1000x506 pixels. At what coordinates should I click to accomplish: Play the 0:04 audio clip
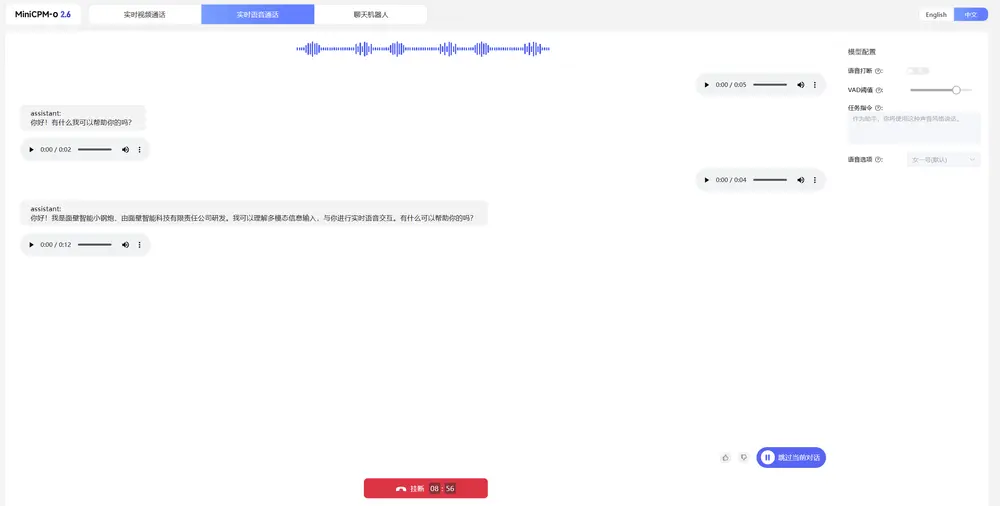point(706,180)
